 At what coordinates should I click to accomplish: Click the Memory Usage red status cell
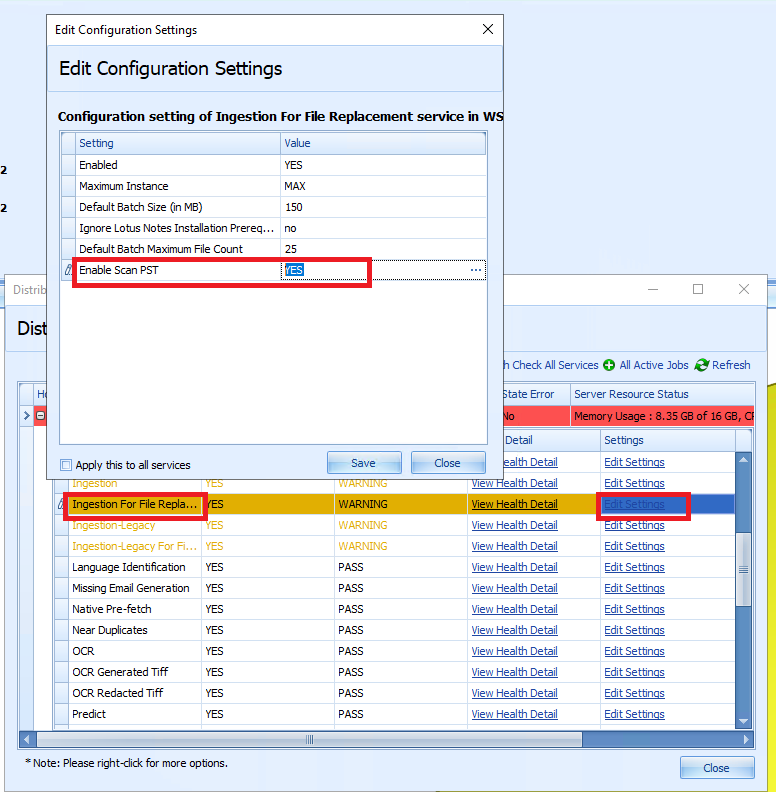tap(662, 416)
